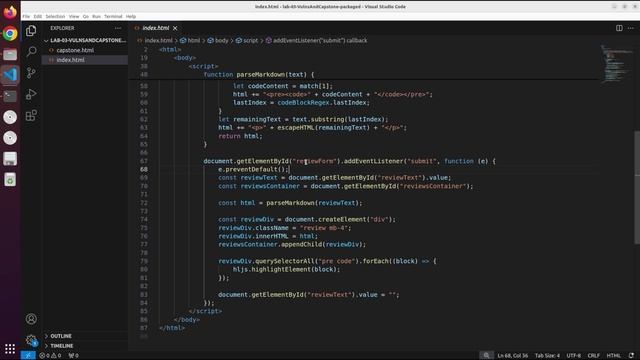
Task: Click on the closing '</script>' tag line
Action: click(205, 311)
